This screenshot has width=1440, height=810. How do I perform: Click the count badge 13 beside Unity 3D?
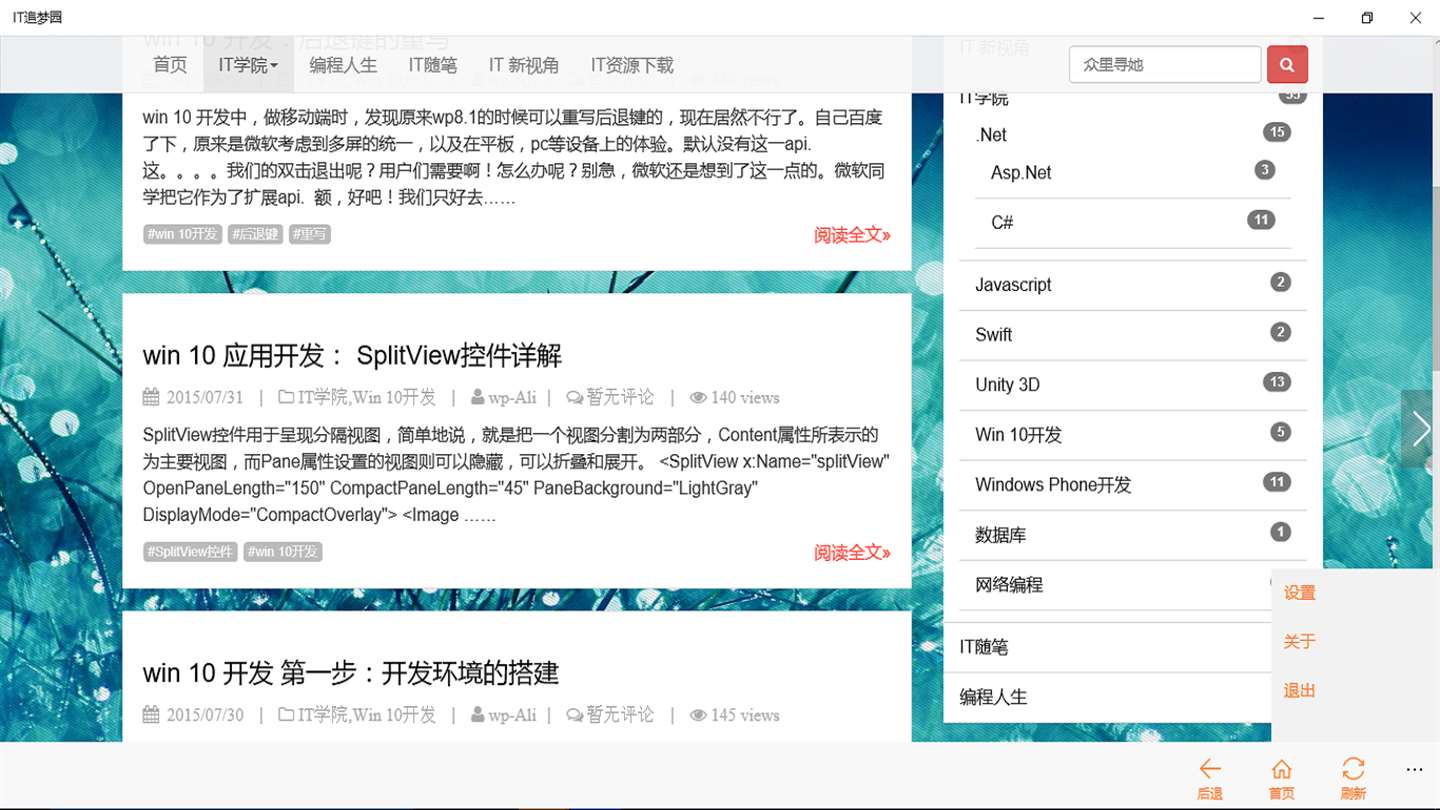[1276, 382]
